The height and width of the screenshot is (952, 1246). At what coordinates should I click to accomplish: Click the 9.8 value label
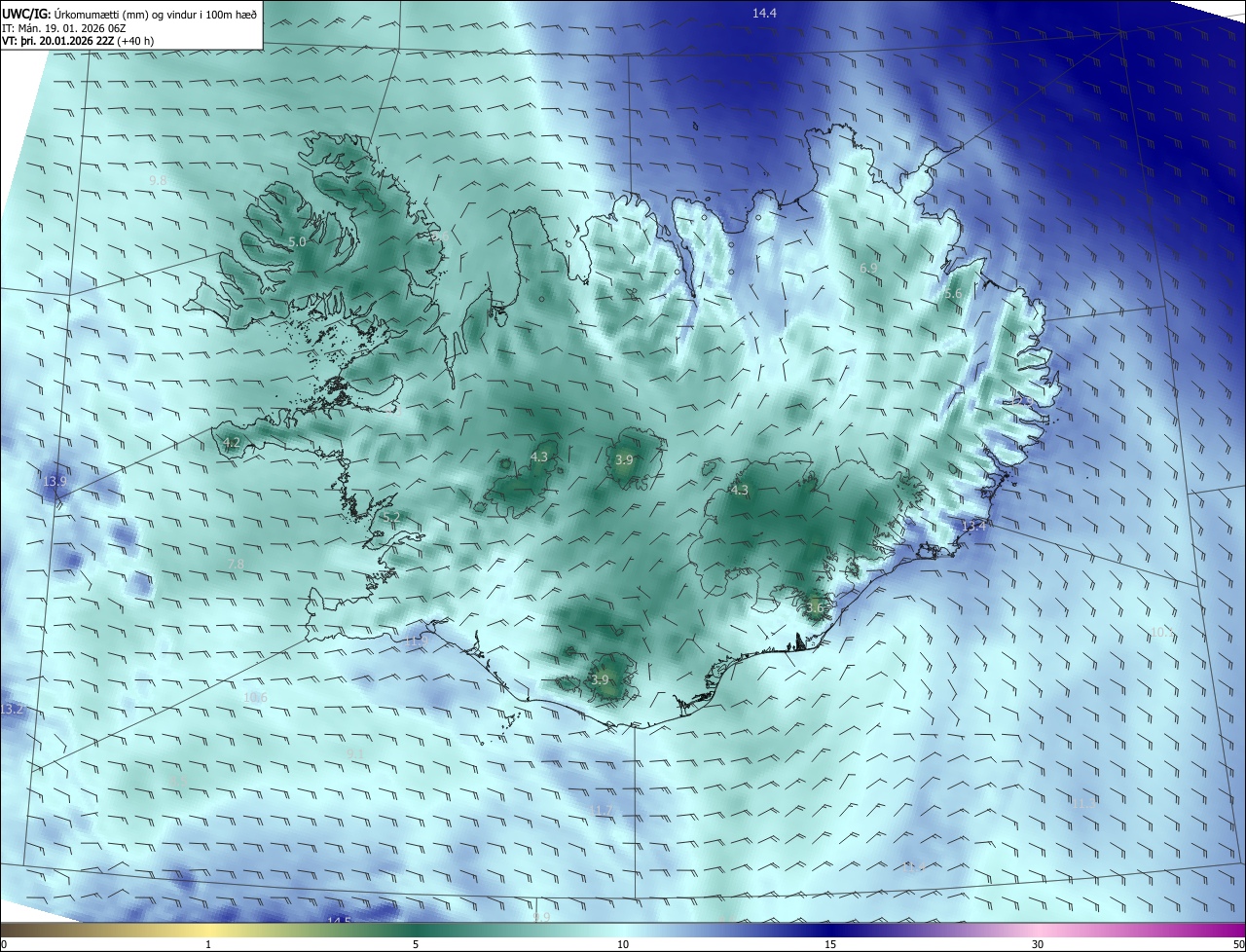[x=158, y=181]
